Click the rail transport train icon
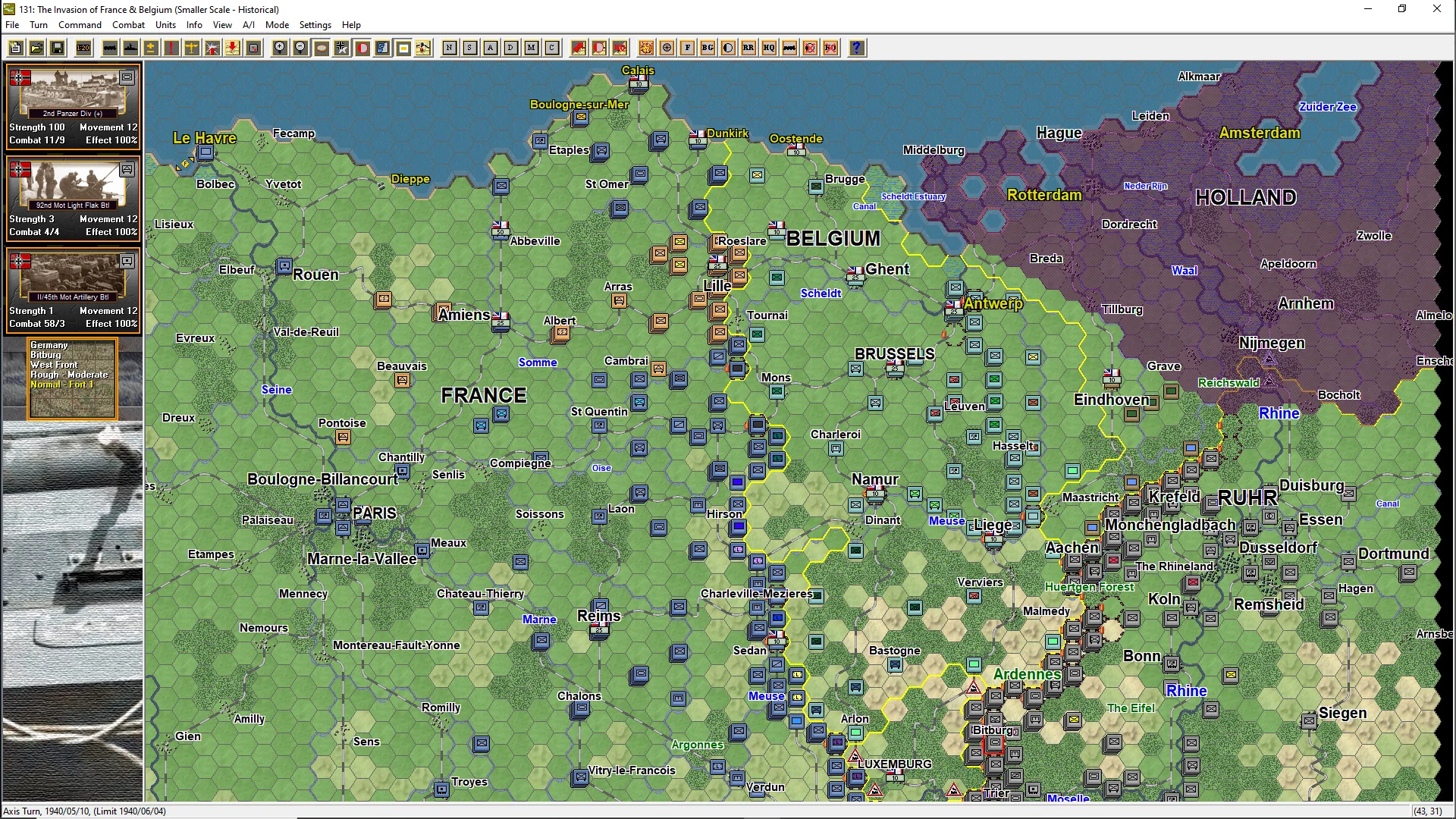This screenshot has height=819, width=1456. tap(110, 48)
